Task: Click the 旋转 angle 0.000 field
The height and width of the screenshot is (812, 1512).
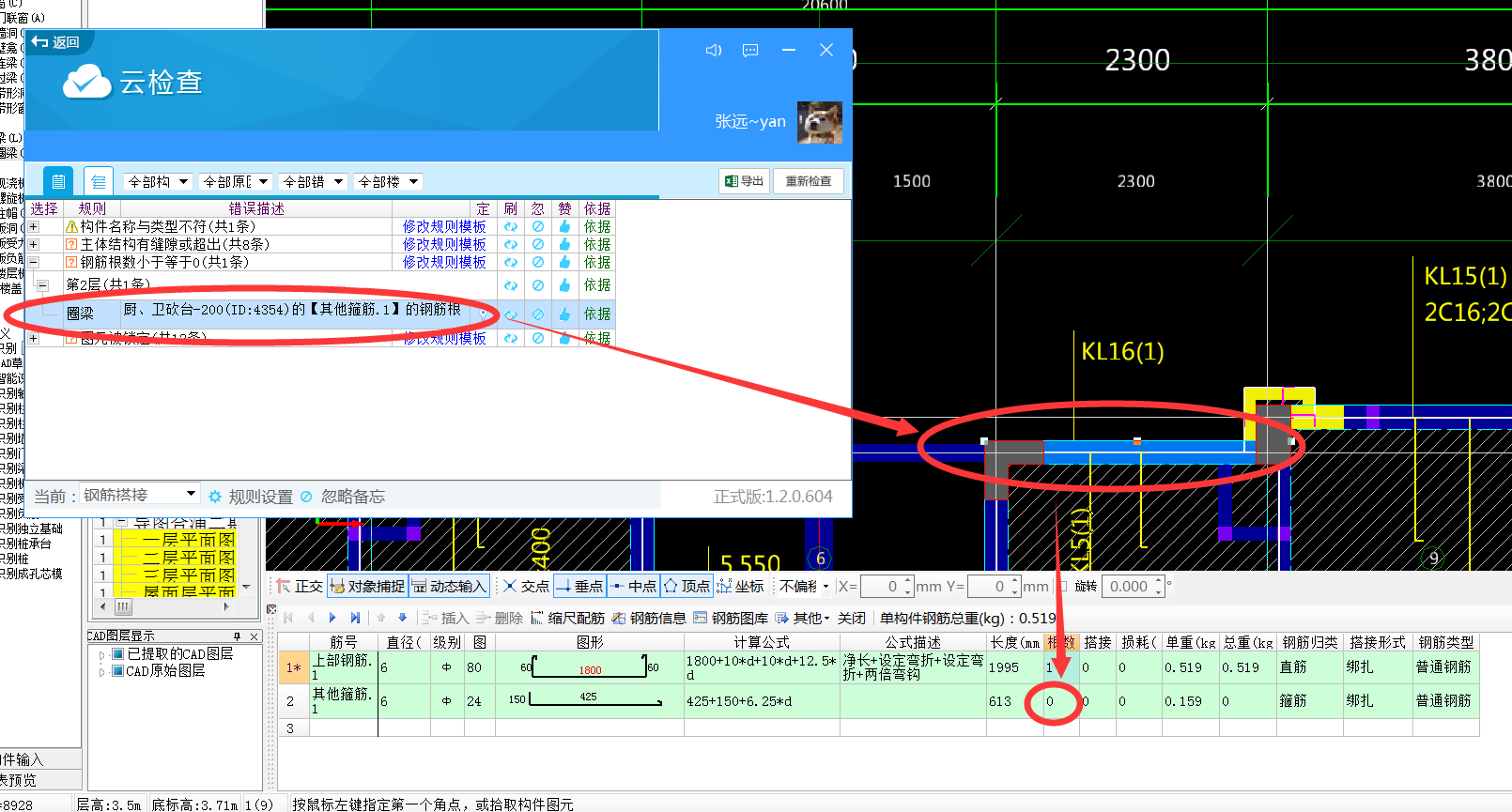Action: pos(1134,586)
